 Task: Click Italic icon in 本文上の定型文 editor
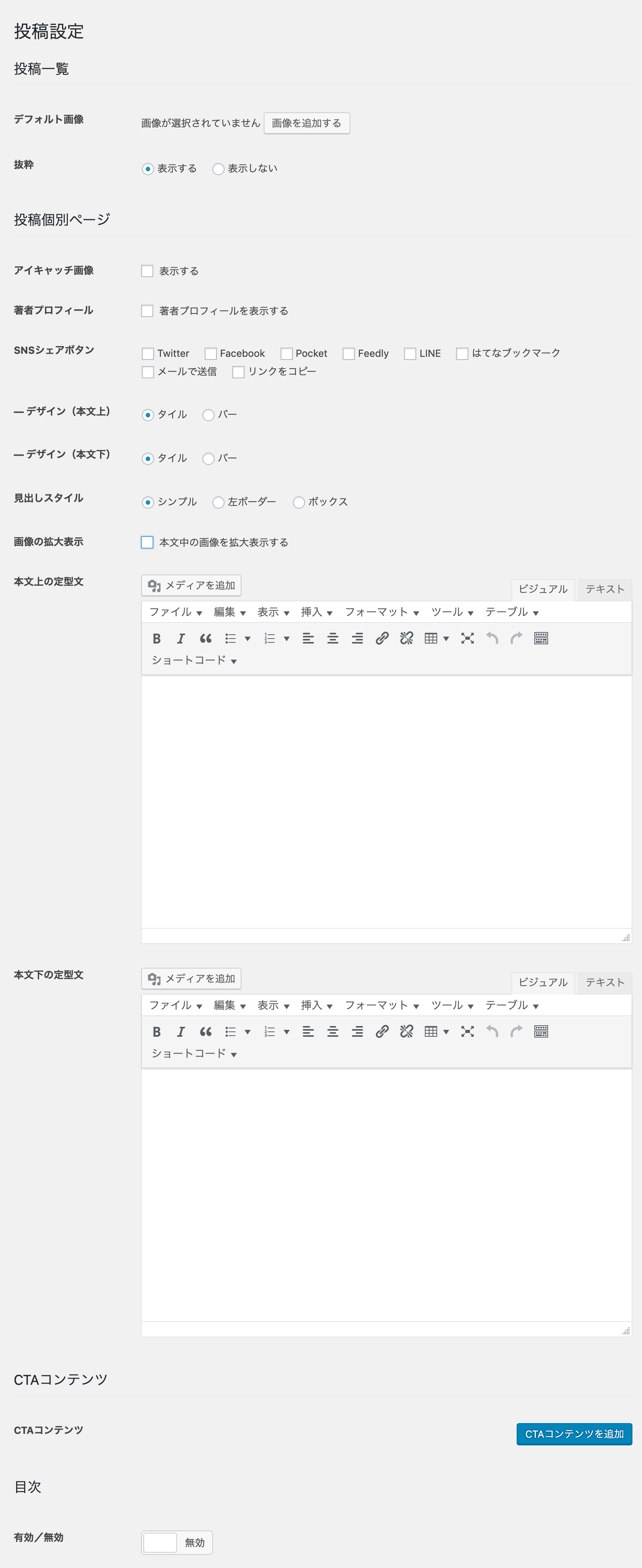pos(181,639)
